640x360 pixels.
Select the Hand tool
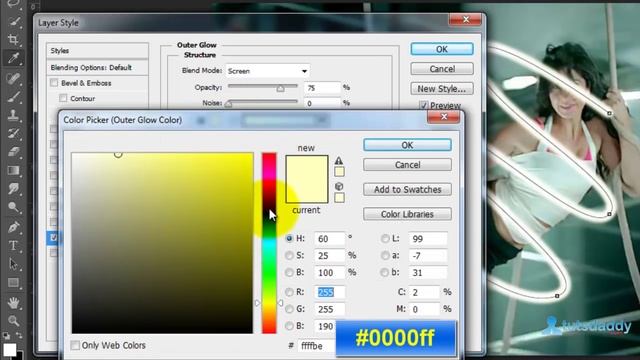[13, 302]
